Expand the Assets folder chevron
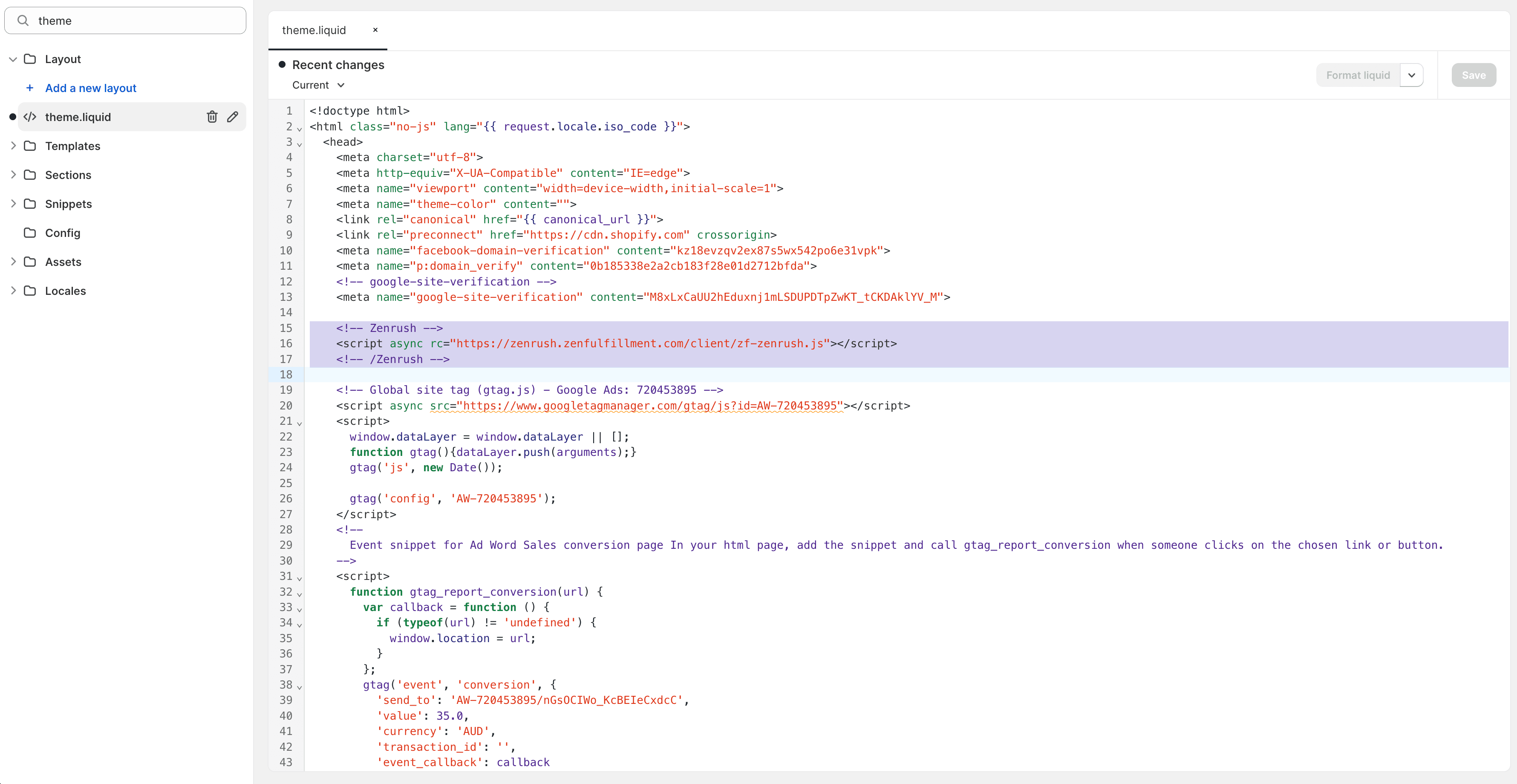 click(x=13, y=262)
